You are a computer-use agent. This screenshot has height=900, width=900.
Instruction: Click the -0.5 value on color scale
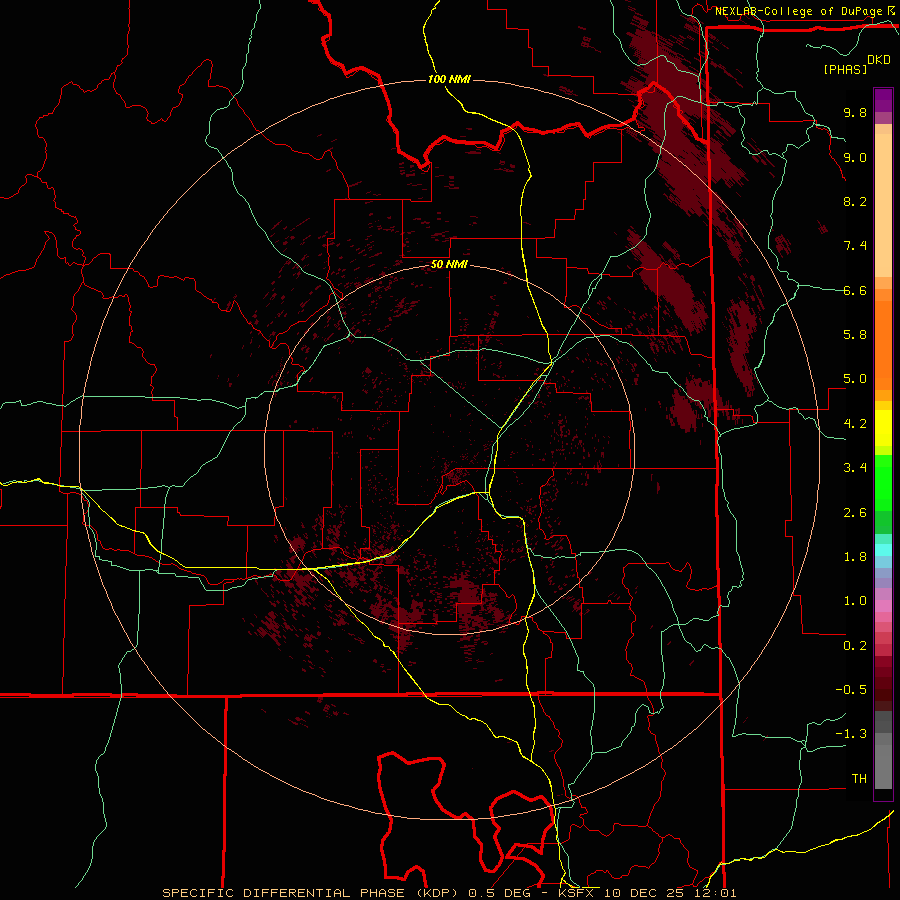[851, 690]
